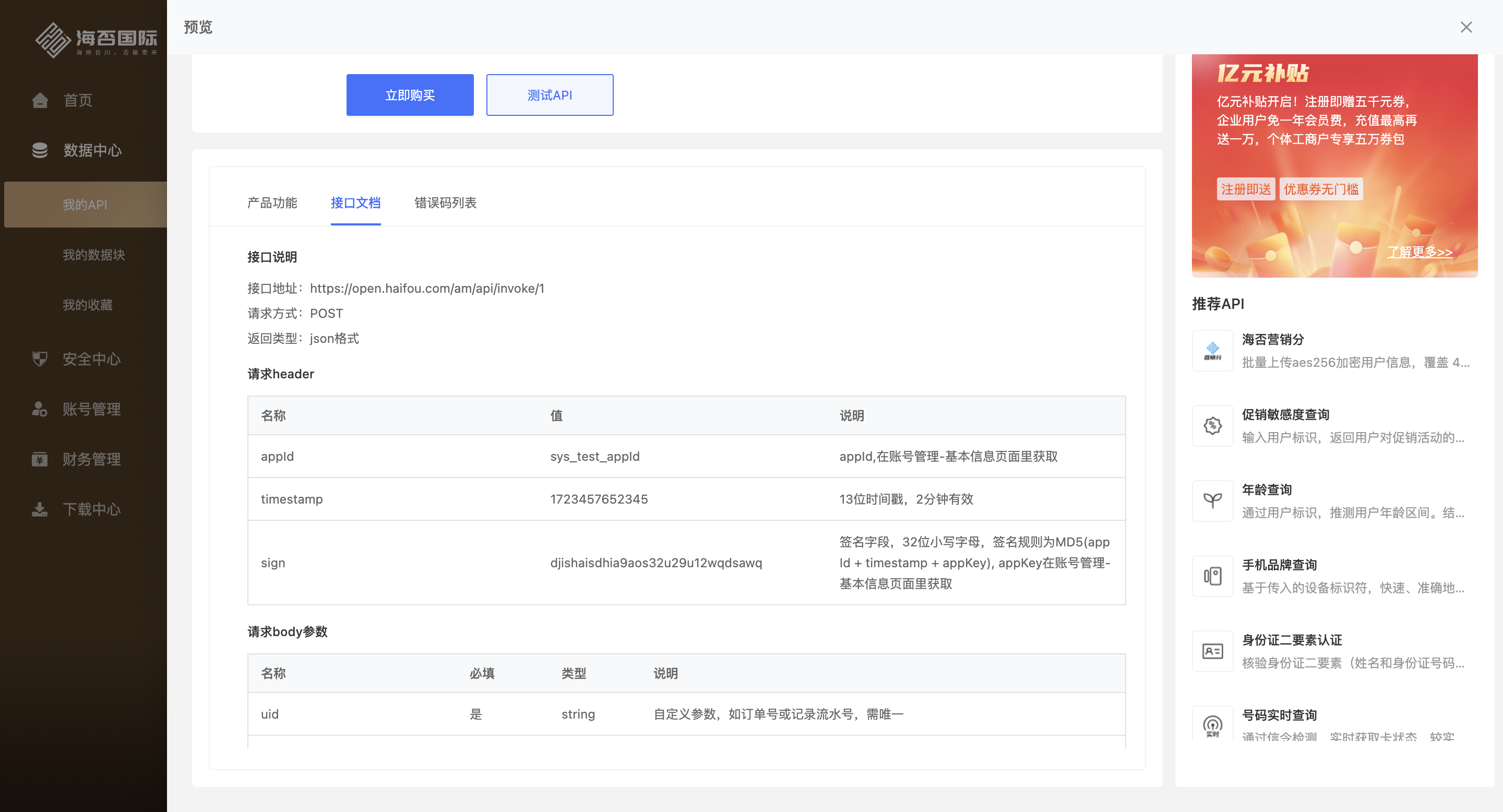This screenshot has height=812, width=1503.
Task: Click the user icon for 账号管理
Action: [x=40, y=409]
